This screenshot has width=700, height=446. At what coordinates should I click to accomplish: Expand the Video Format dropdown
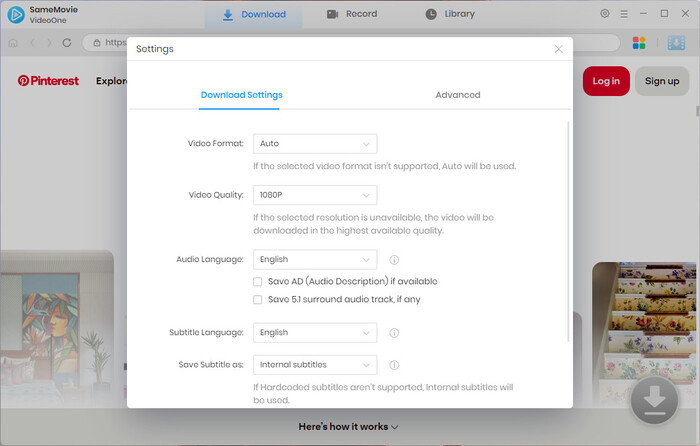(315, 144)
